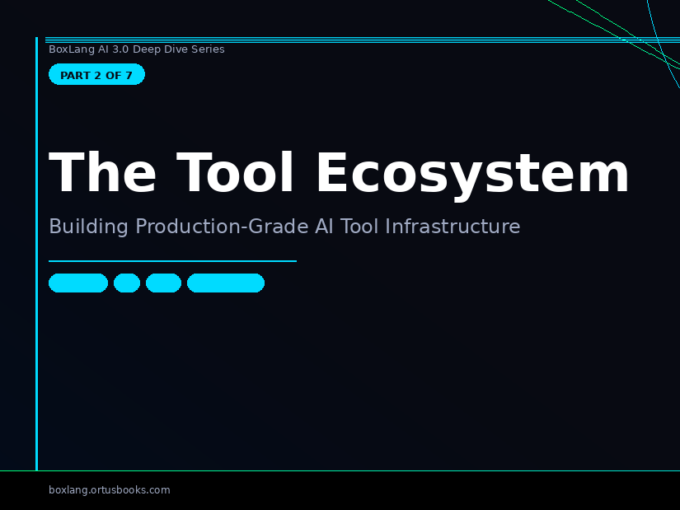Open the boxlang.ortusbooks.com footer link
The width and height of the screenshot is (680, 510).
(x=109, y=490)
